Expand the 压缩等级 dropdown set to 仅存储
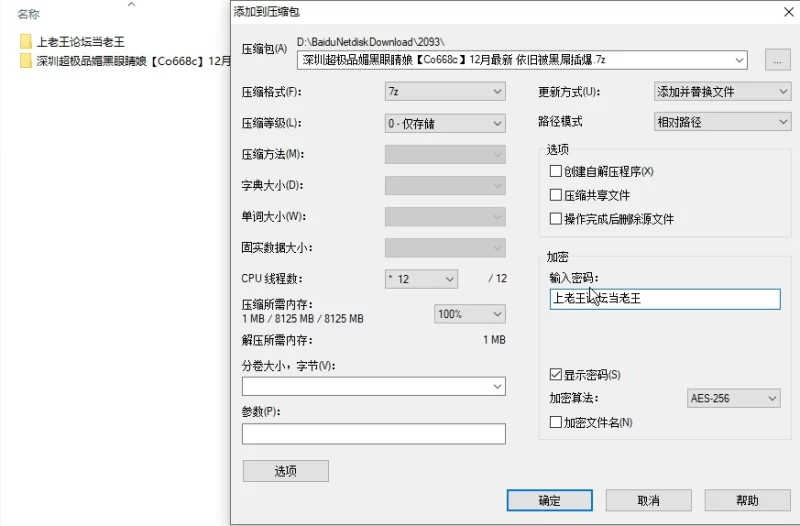Screen dimensions: 800x526 coord(444,123)
